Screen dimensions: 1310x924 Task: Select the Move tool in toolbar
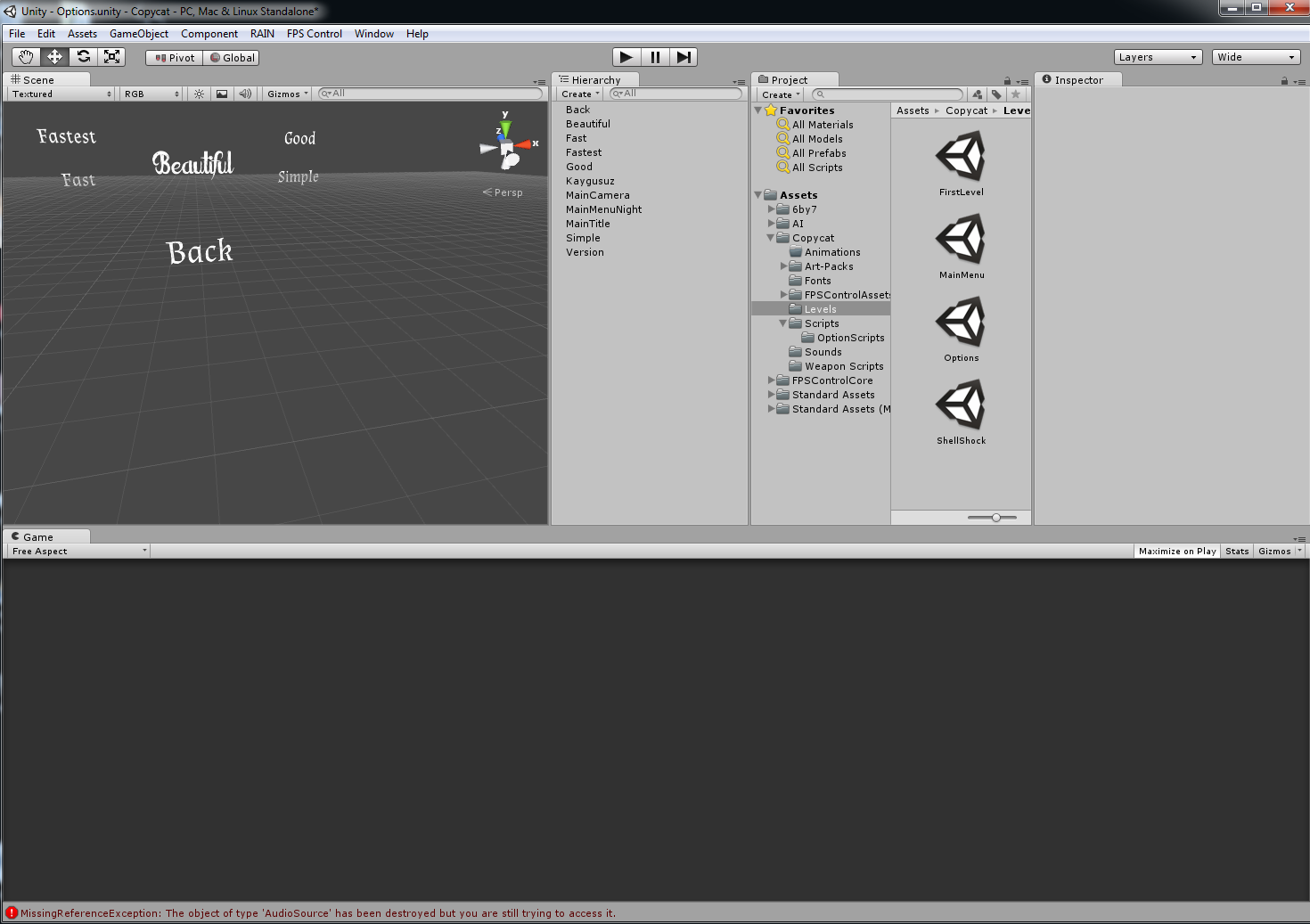[x=54, y=57]
